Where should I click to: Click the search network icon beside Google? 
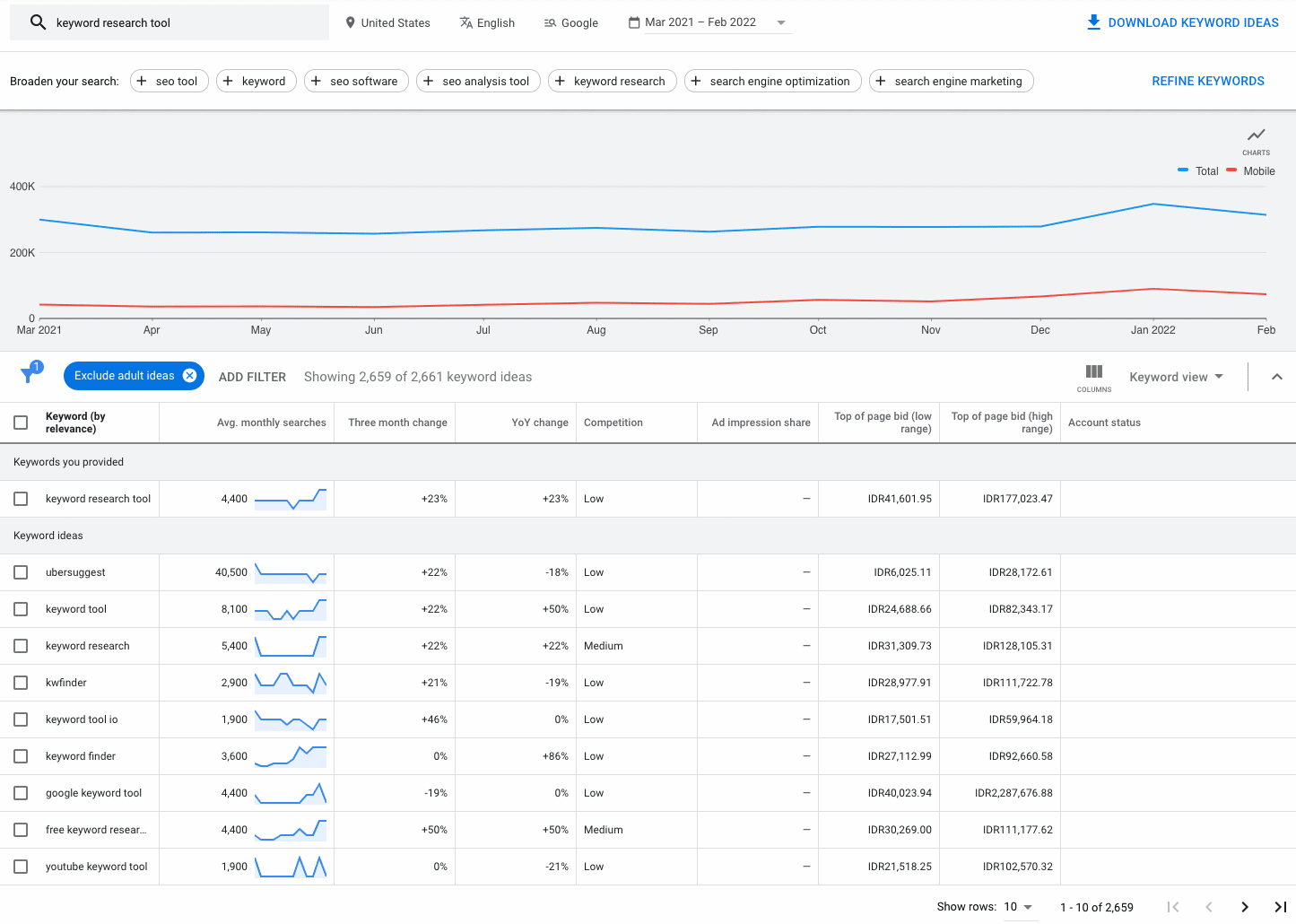tap(551, 22)
